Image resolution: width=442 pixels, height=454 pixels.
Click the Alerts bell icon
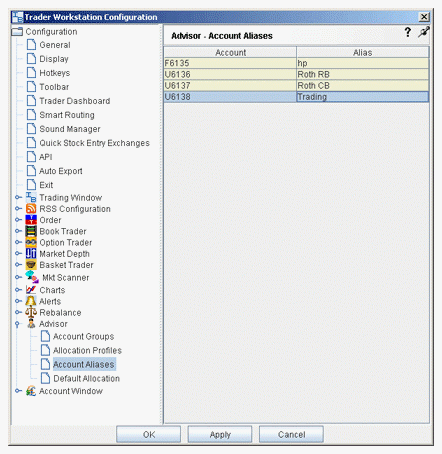[x=31, y=301]
